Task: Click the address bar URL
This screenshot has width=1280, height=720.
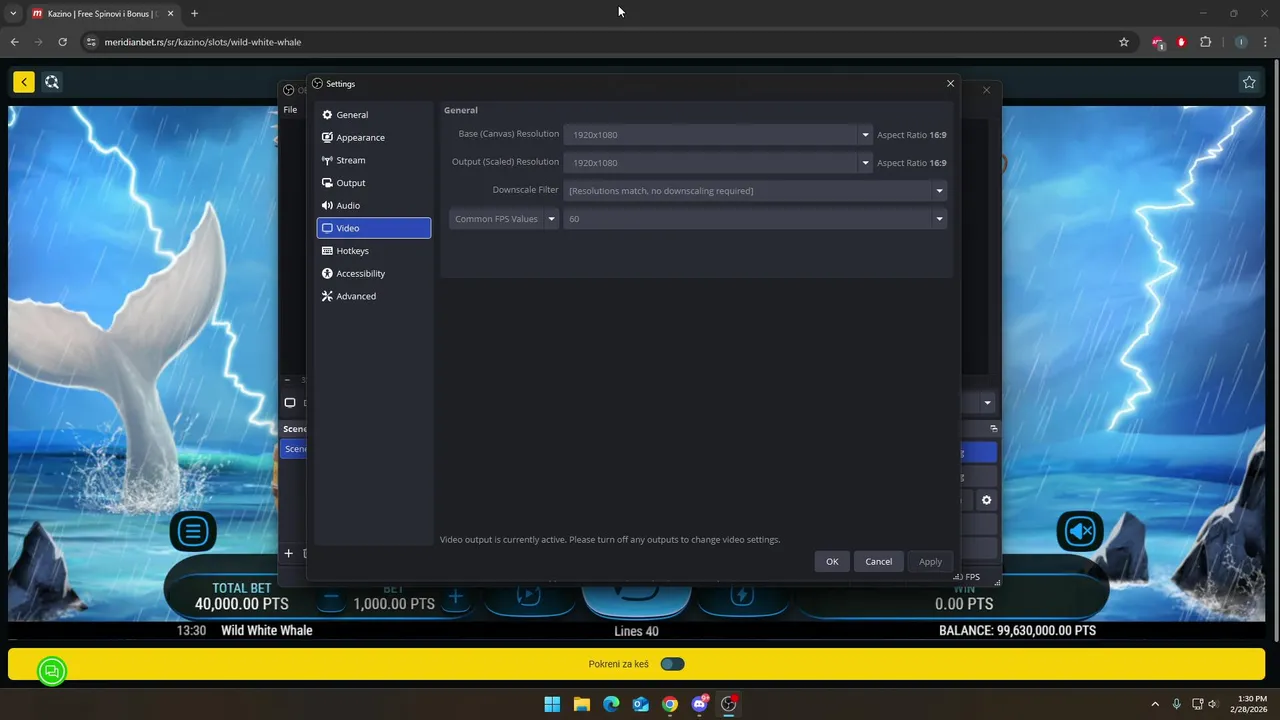Action: [203, 42]
